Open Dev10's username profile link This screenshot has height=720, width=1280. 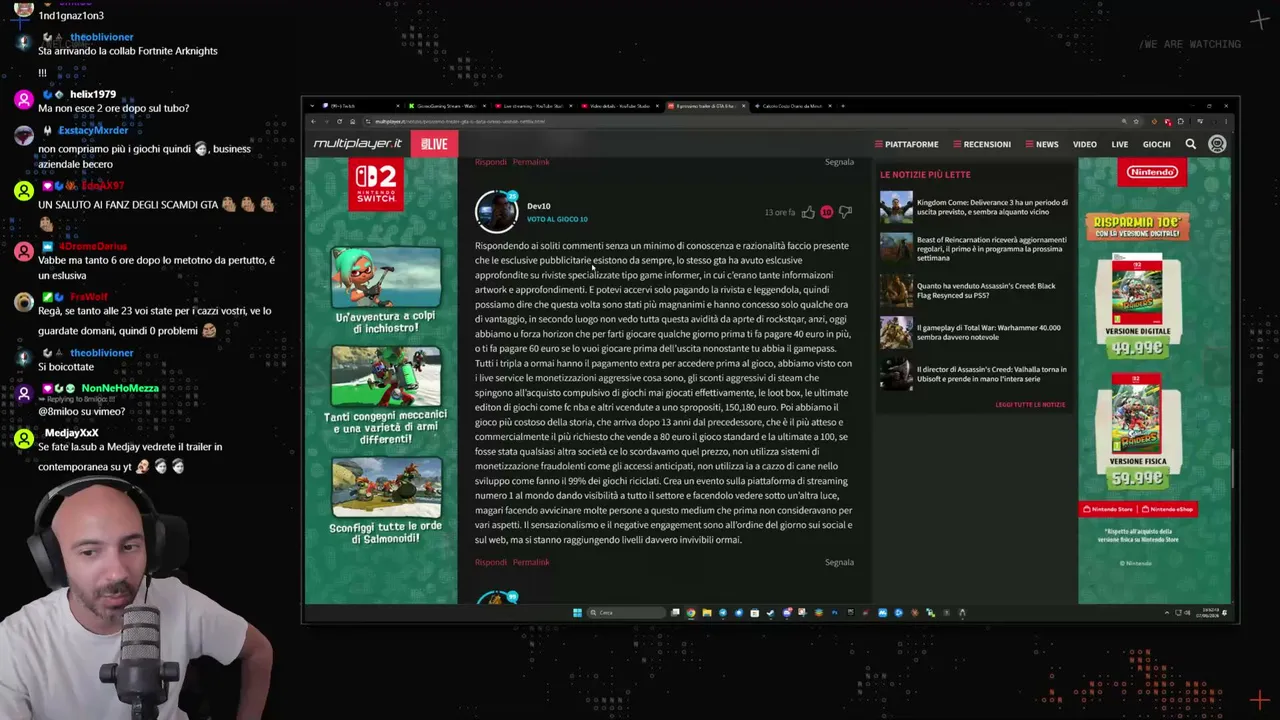click(x=539, y=206)
